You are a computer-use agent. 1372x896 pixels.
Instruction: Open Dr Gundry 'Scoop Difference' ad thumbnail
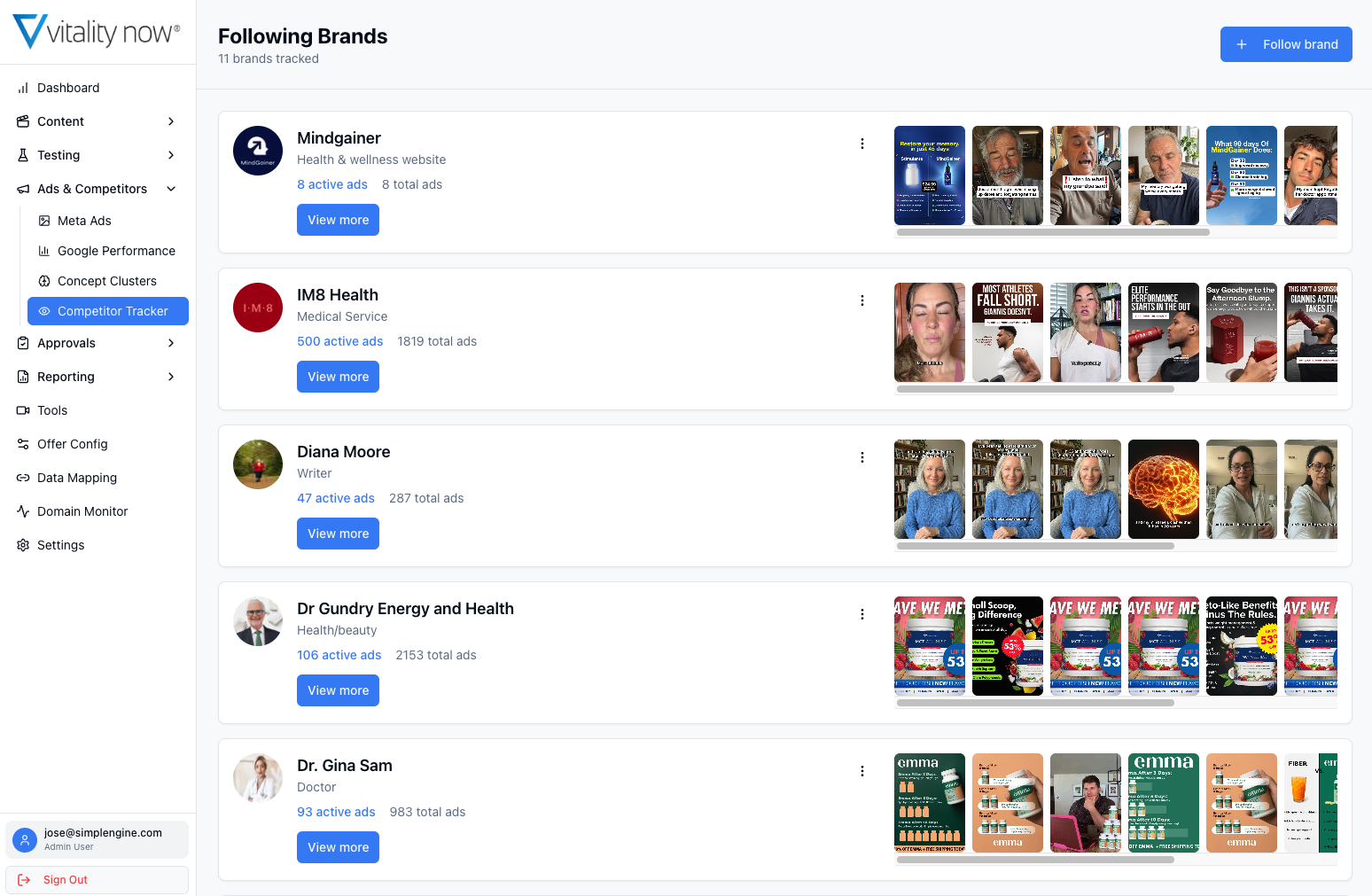pos(1008,646)
